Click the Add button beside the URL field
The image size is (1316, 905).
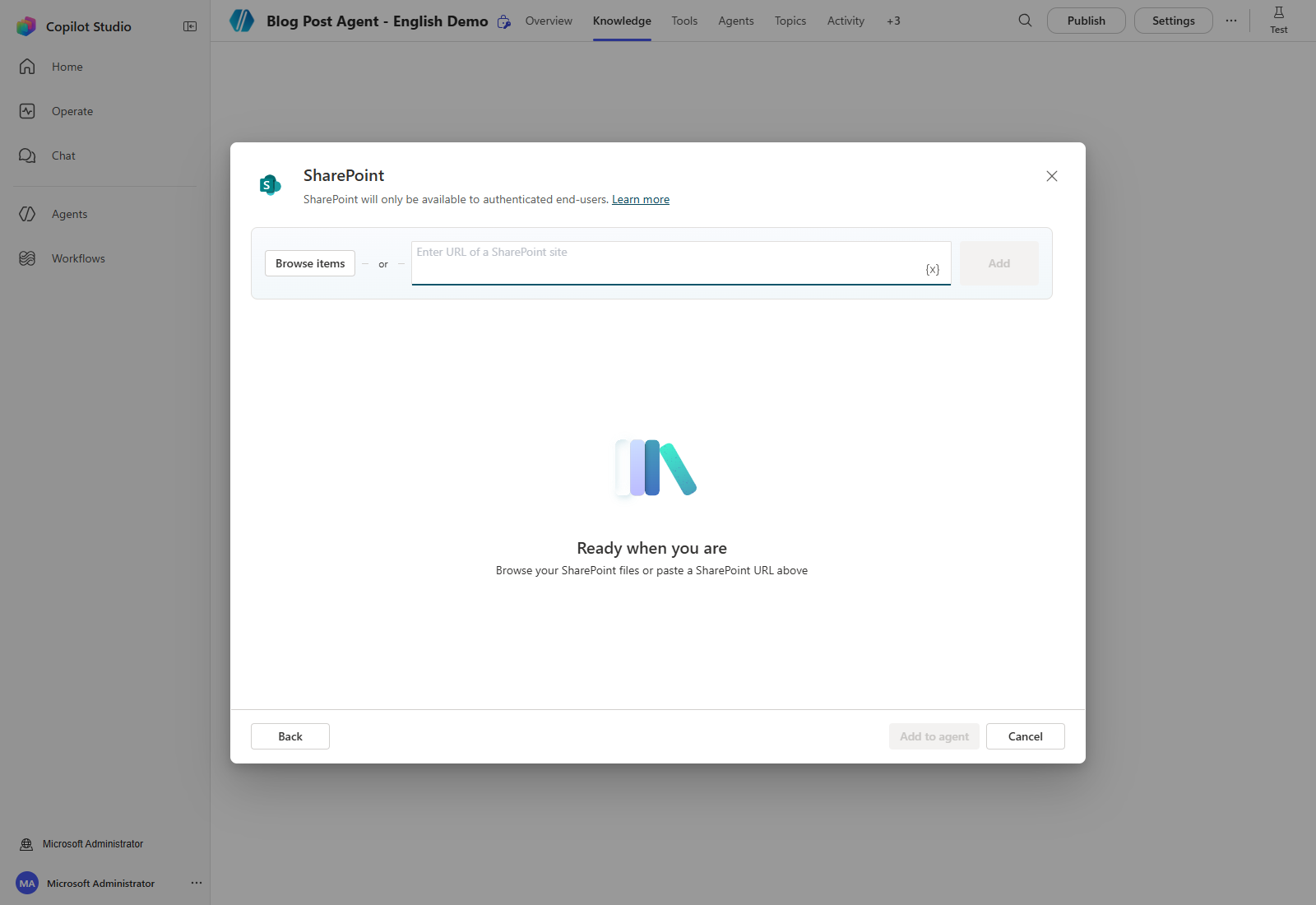click(999, 263)
